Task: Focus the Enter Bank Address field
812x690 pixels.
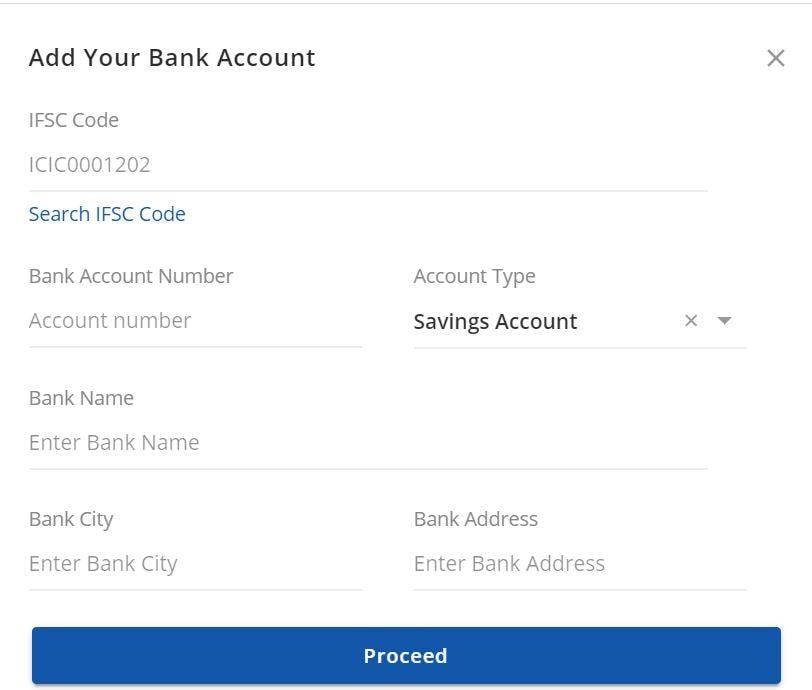Action: [579, 564]
